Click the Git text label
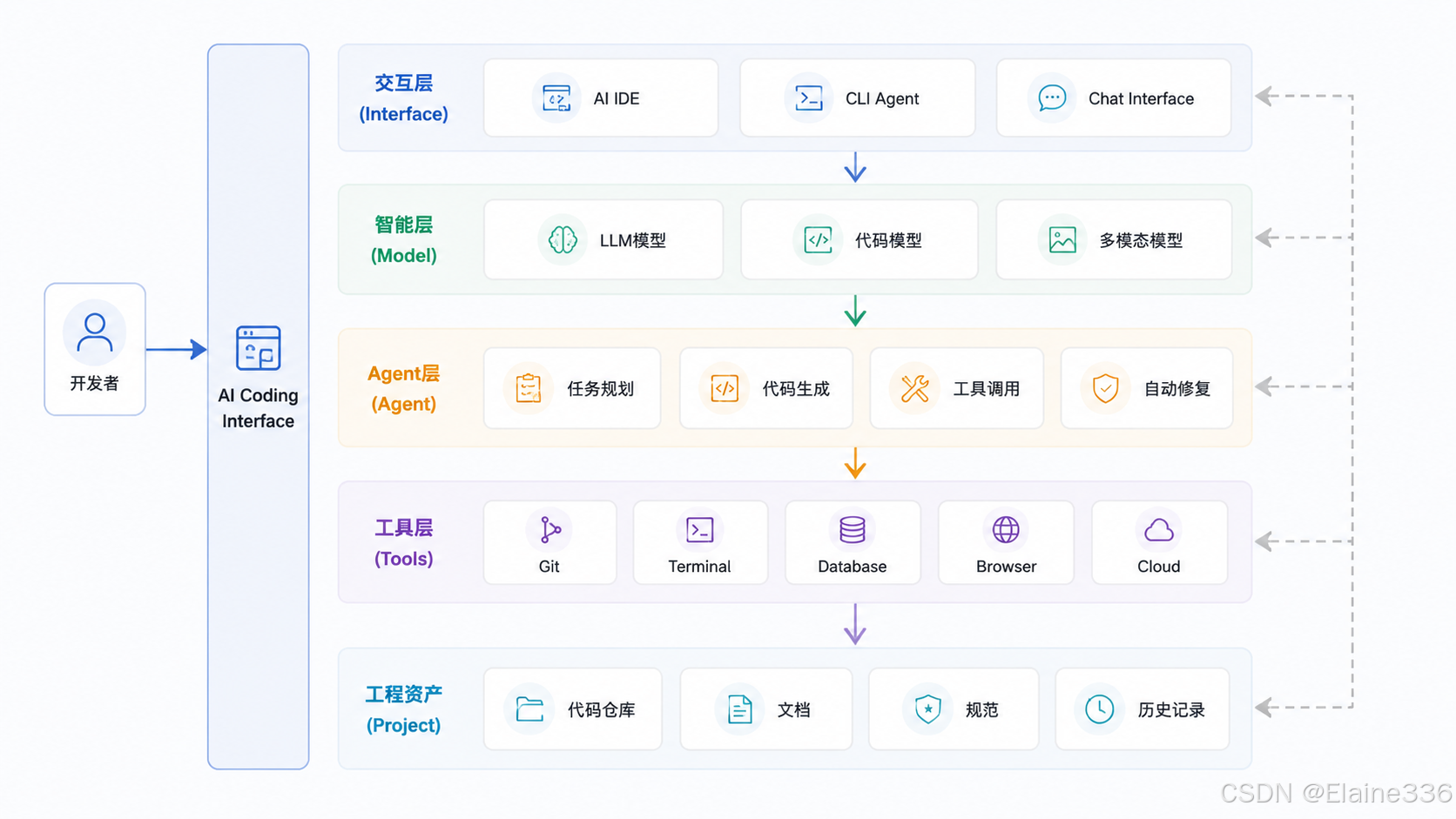 (549, 567)
